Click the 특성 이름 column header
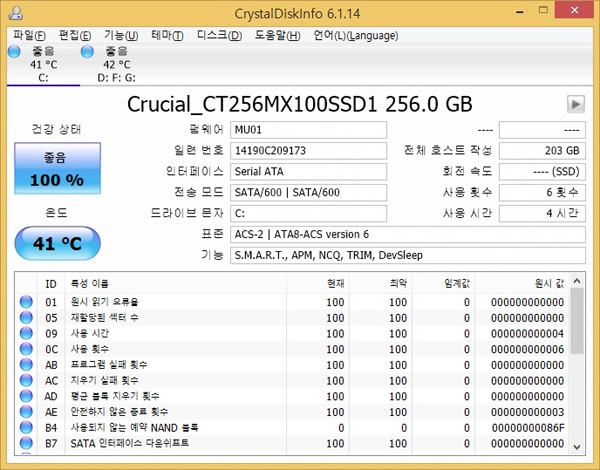This screenshot has width=600, height=470. pyautogui.click(x=176, y=284)
